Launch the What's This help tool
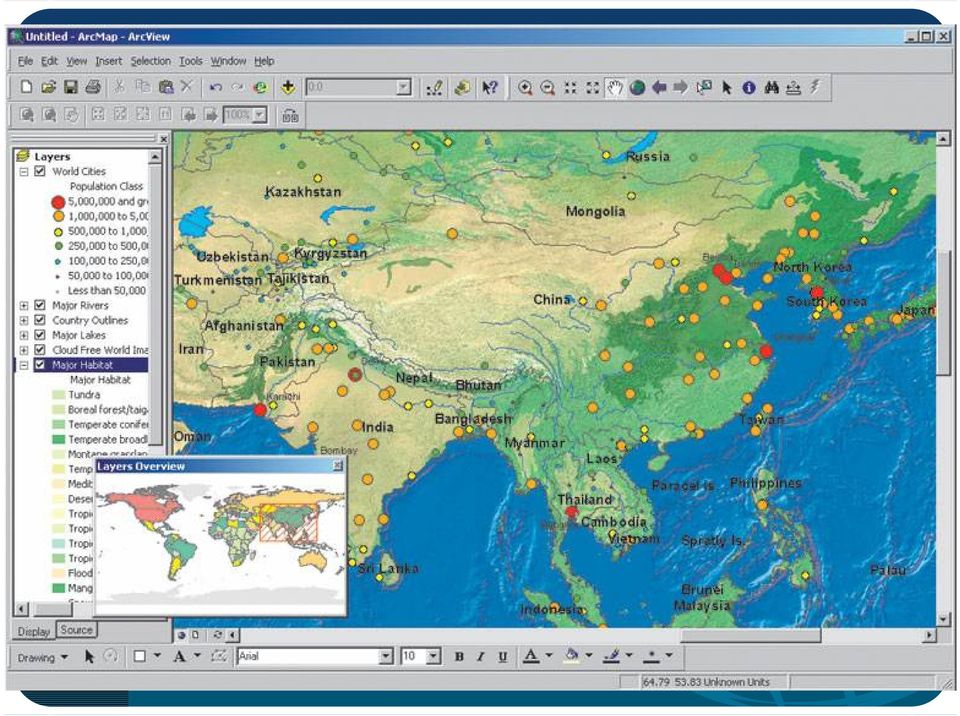Viewport: 960px width, 716px height. (490, 88)
